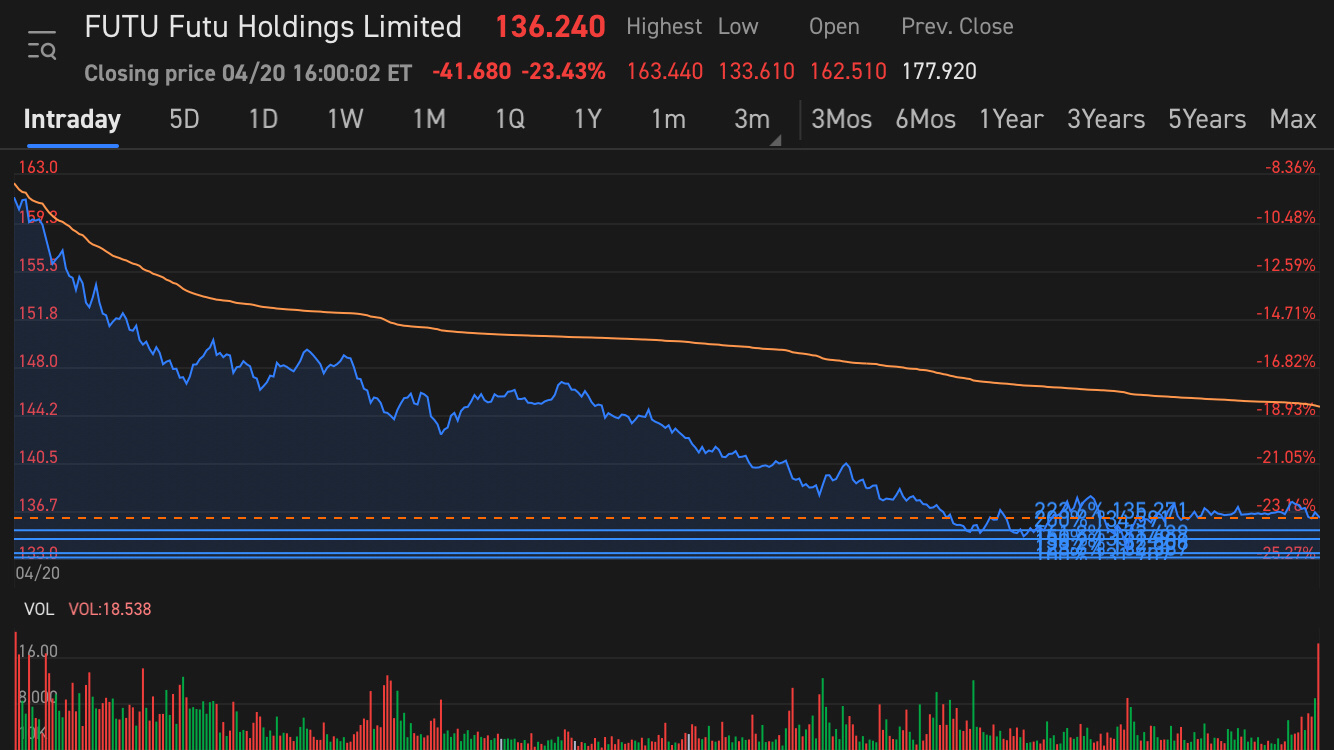Image resolution: width=1334 pixels, height=750 pixels.
Task: Set range to 5Years
Action: click(1207, 120)
